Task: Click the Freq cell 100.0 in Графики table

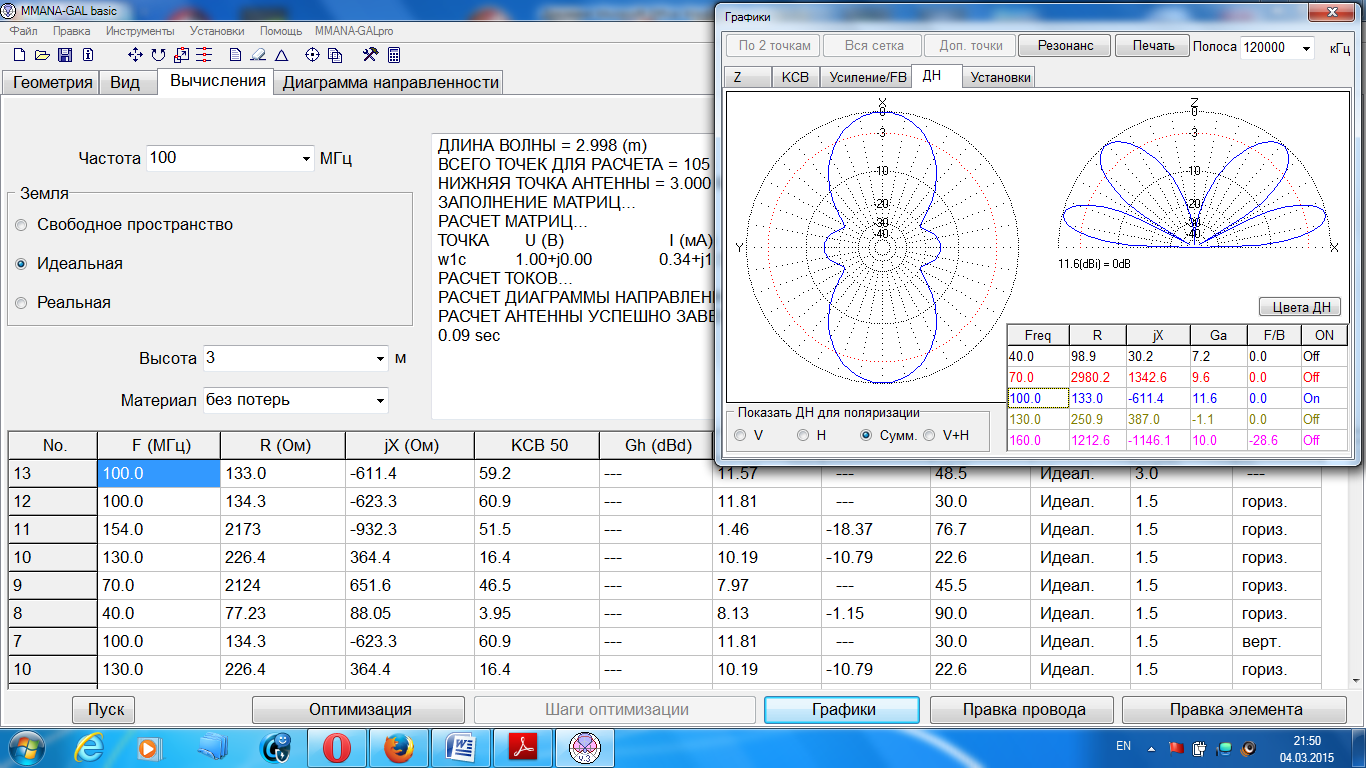Action: click(1037, 398)
